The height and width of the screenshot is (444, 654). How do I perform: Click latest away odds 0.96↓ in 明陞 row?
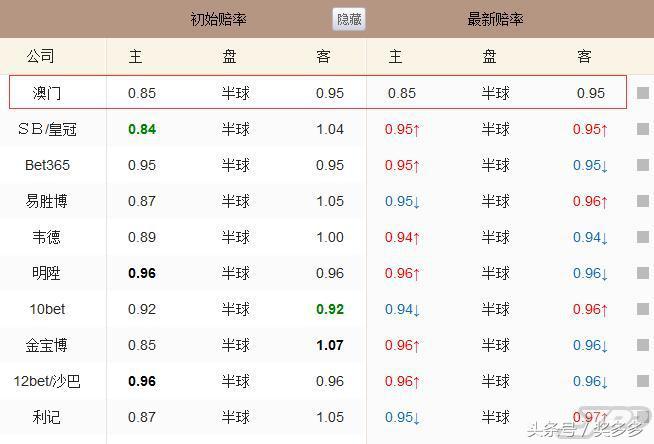tap(590, 273)
